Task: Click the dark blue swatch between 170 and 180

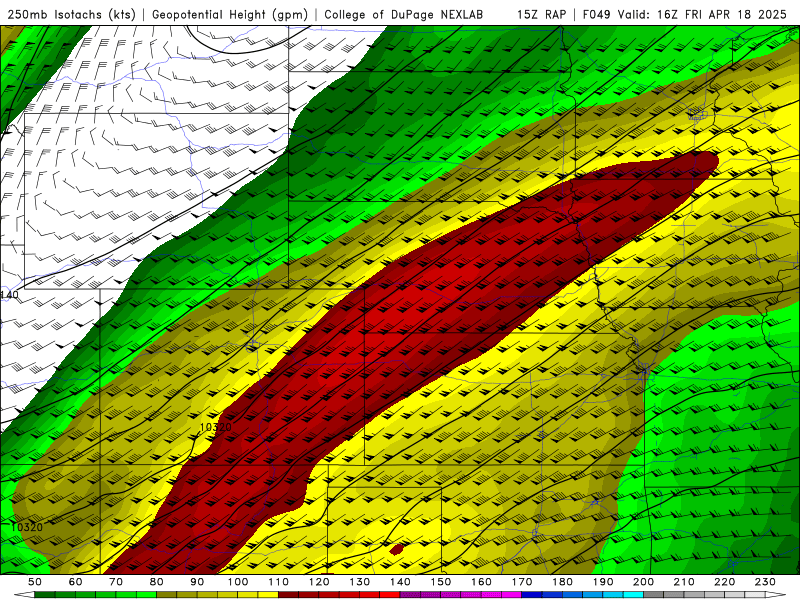Action: pos(532,595)
